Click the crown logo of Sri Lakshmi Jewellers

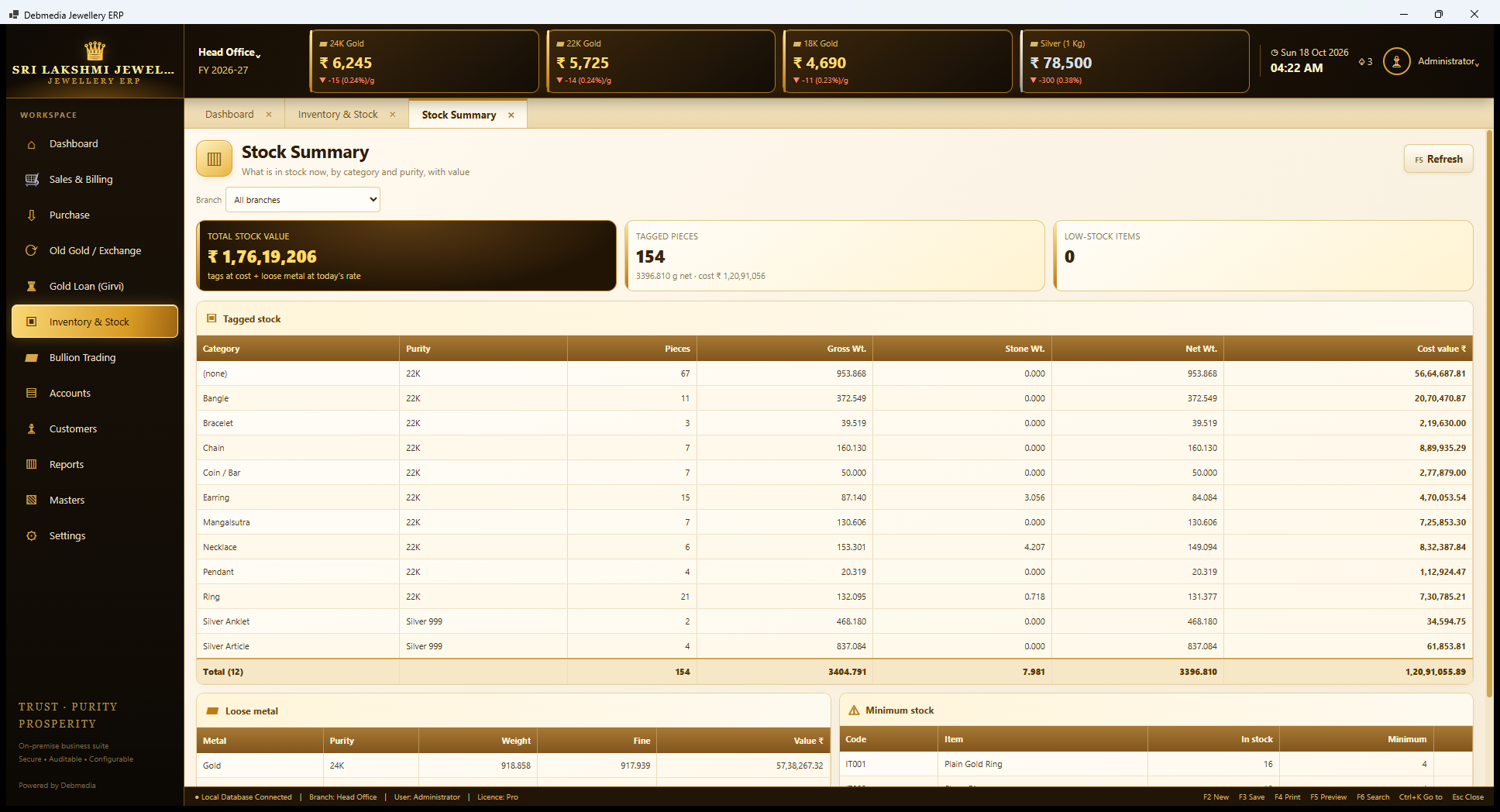[x=95, y=51]
